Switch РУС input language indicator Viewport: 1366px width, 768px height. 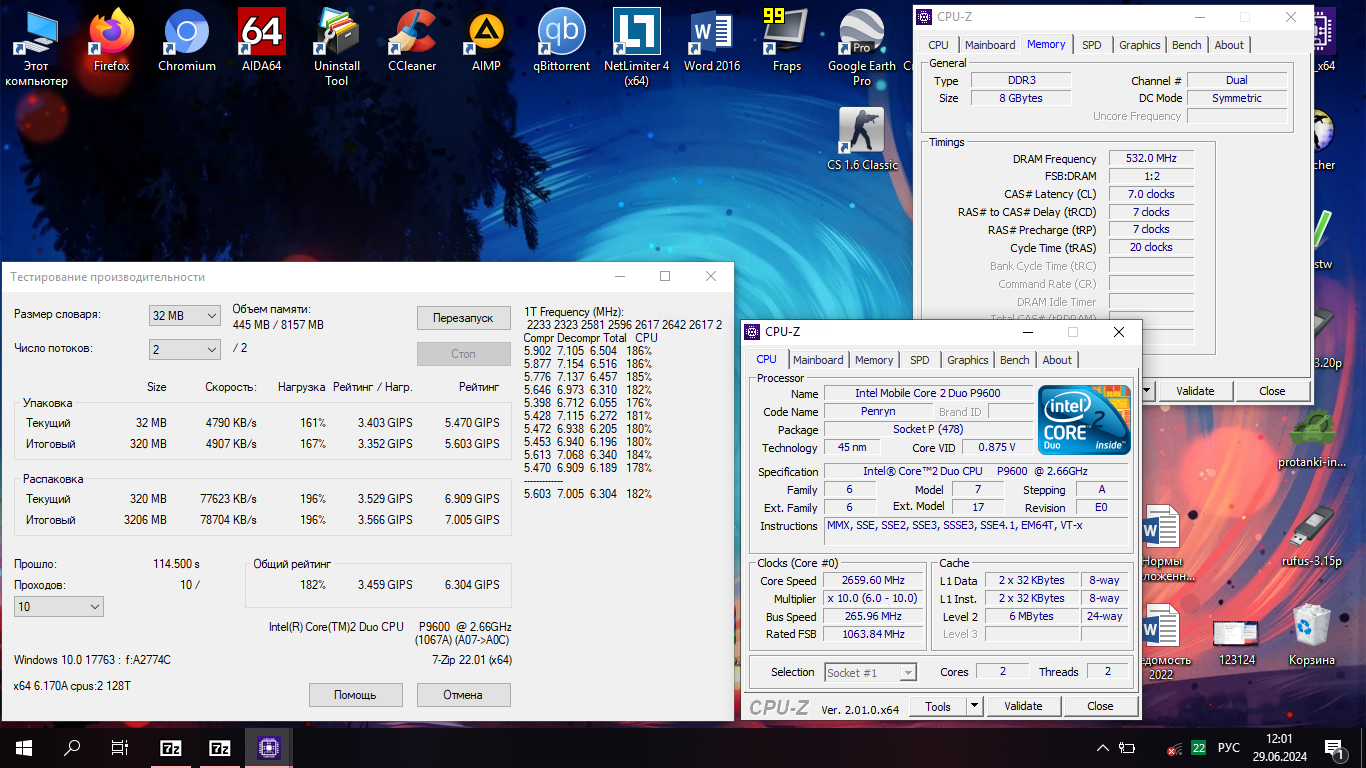[1229, 747]
